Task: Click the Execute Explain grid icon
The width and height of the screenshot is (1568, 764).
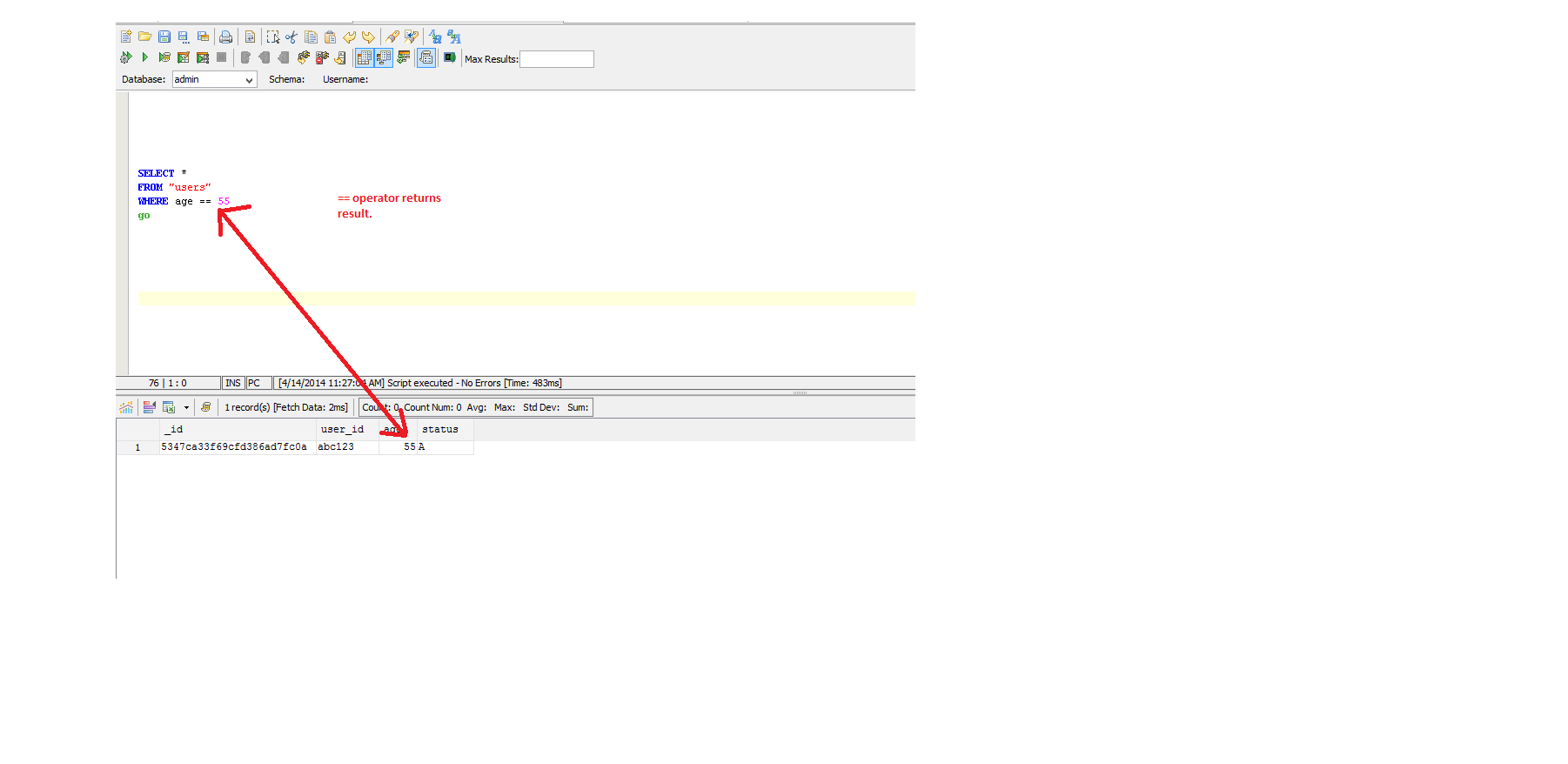Action: tap(203, 57)
